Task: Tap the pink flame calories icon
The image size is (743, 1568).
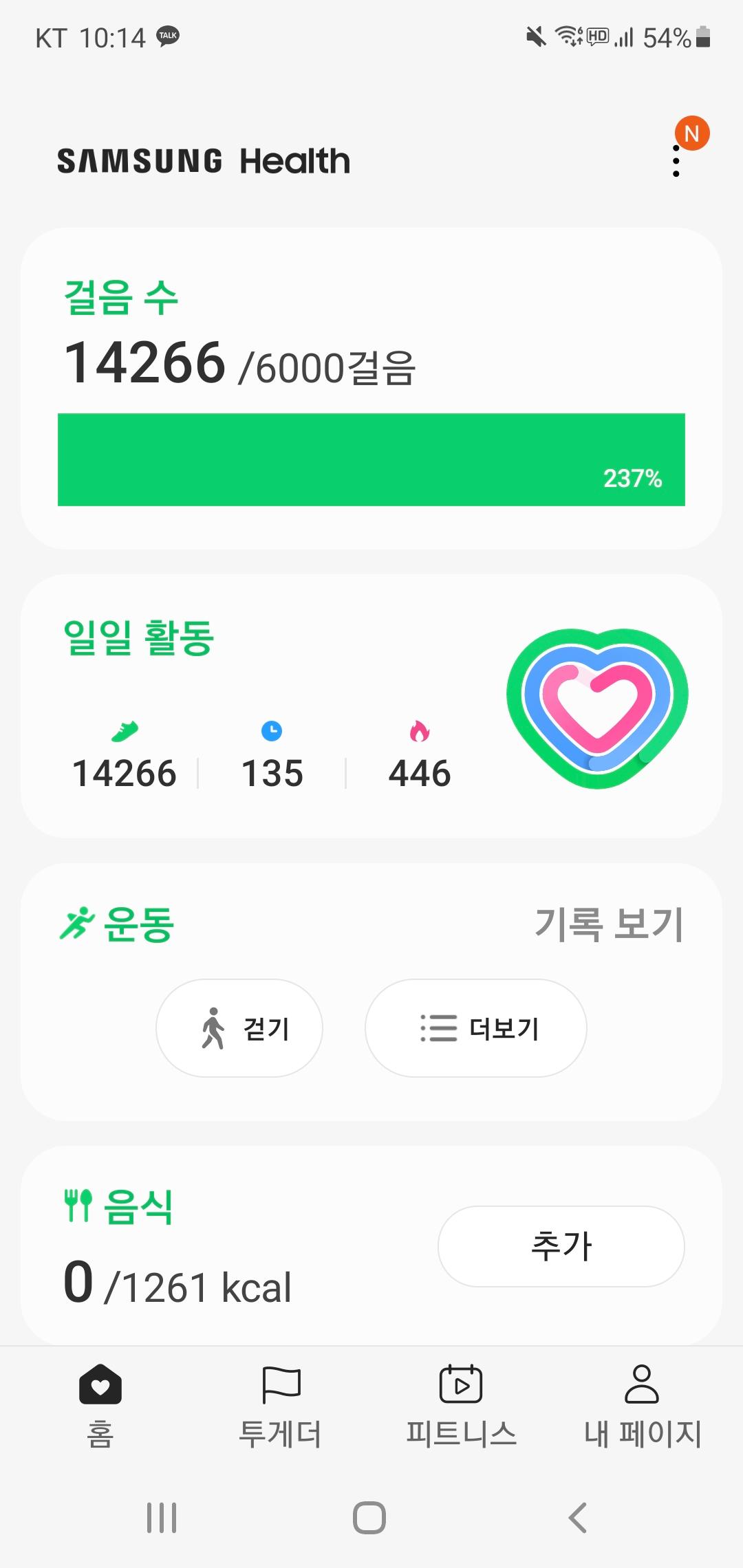Action: [x=420, y=731]
